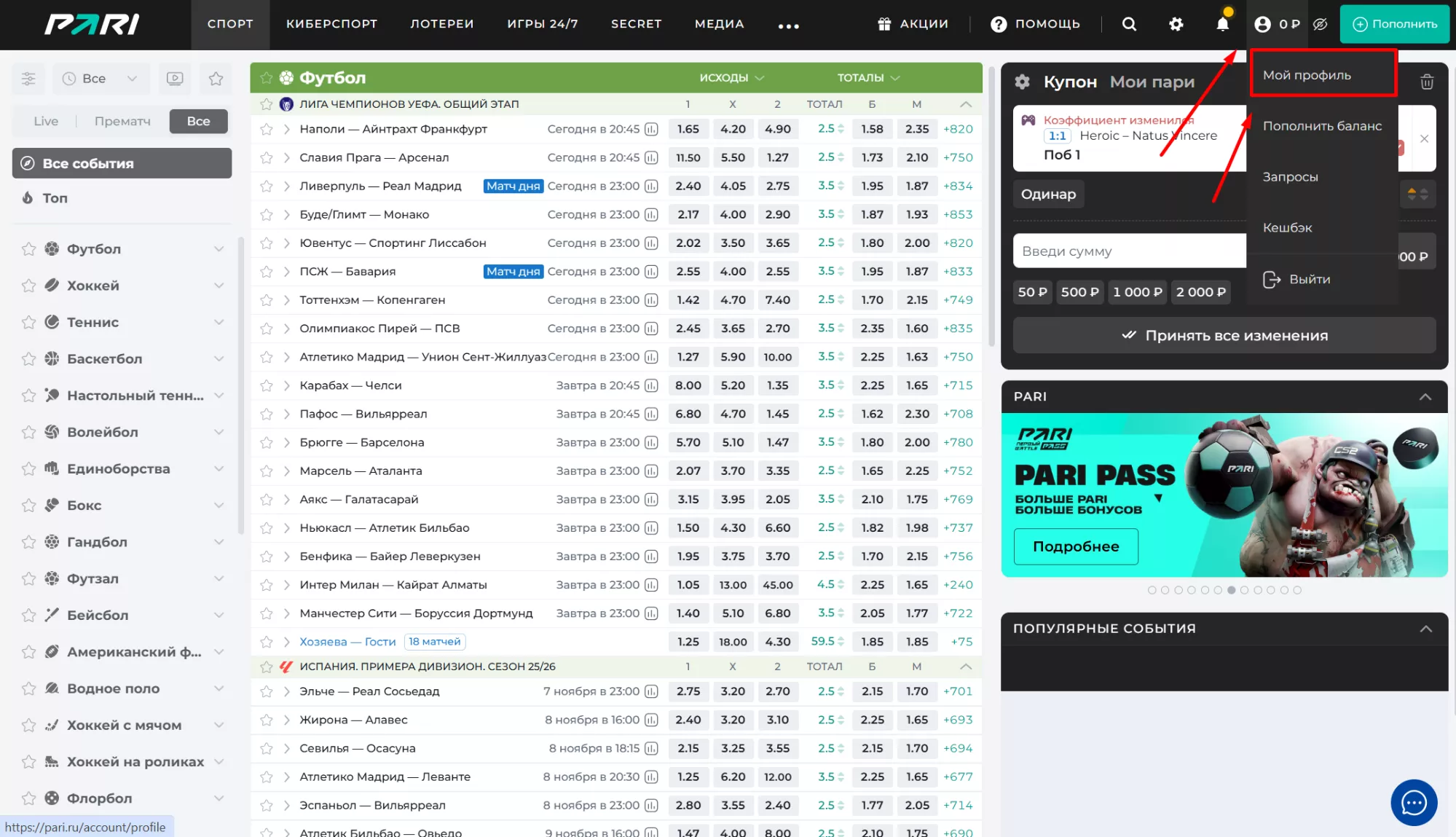Open coupon settings gear icon
This screenshot has height=837, width=1456.
1023,82
